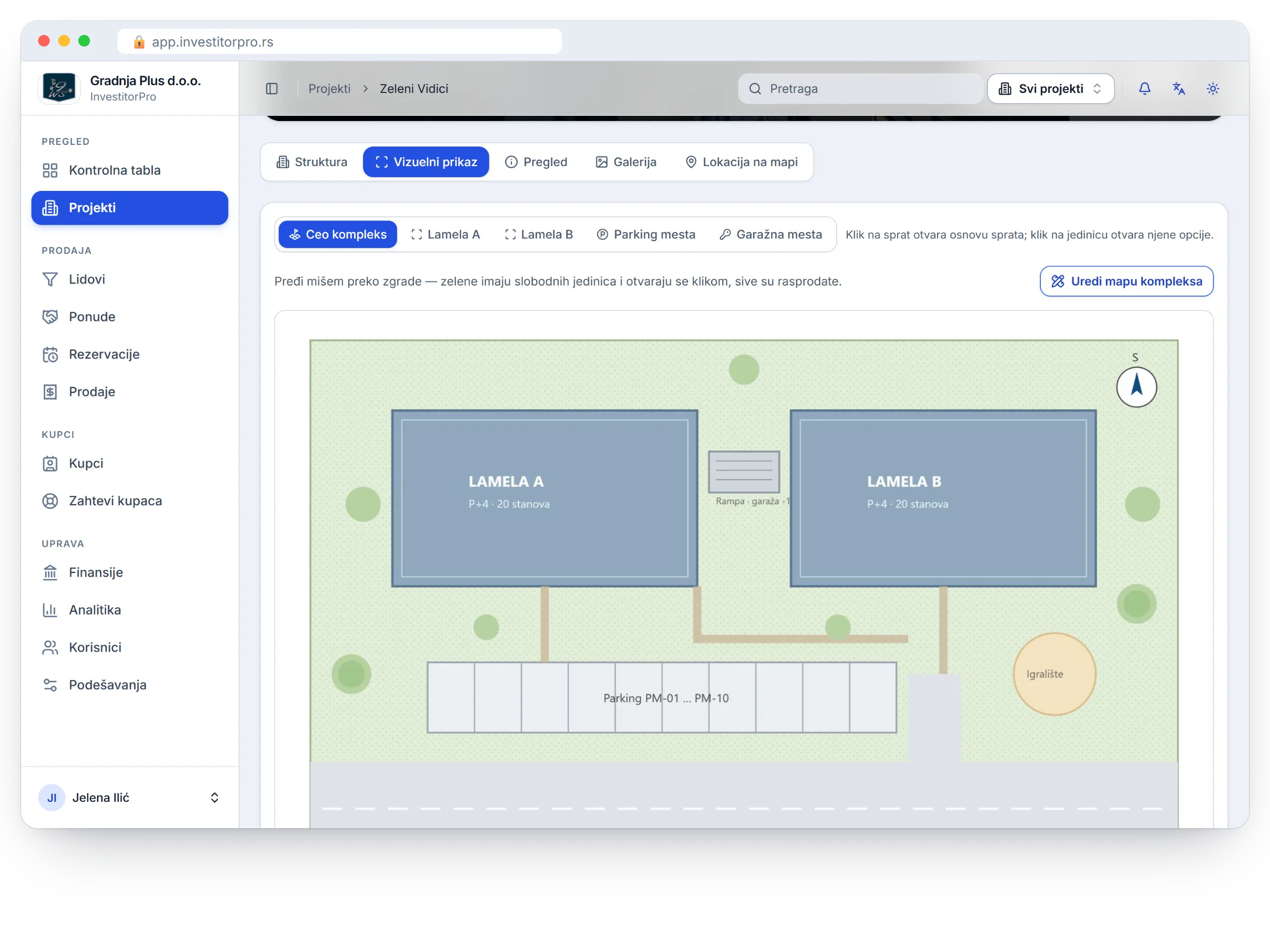Open notifications bell
The image size is (1270, 952).
click(1144, 88)
